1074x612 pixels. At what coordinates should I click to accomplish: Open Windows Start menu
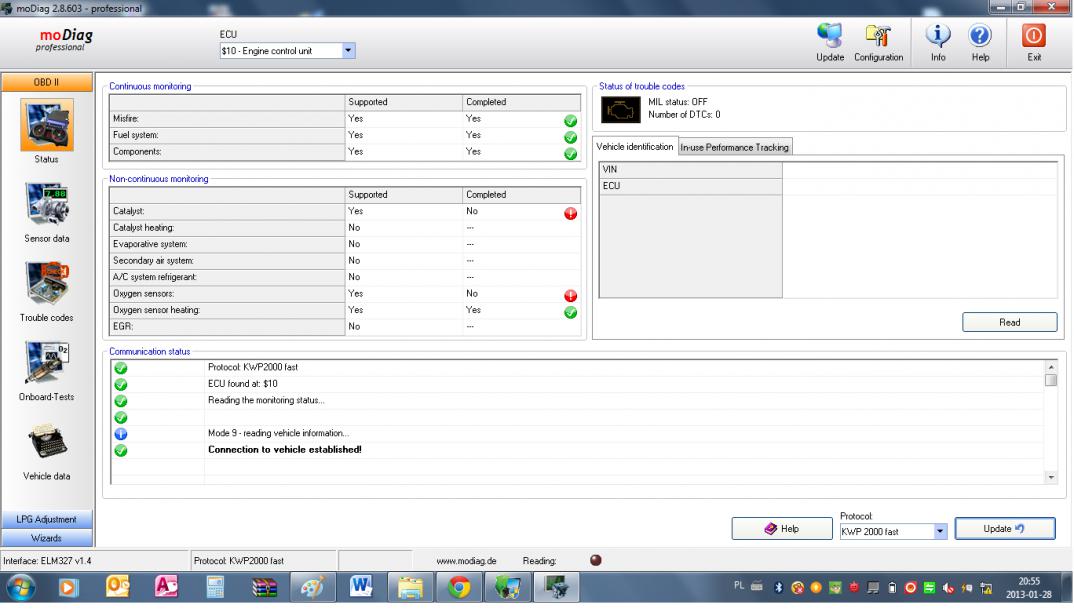point(21,587)
